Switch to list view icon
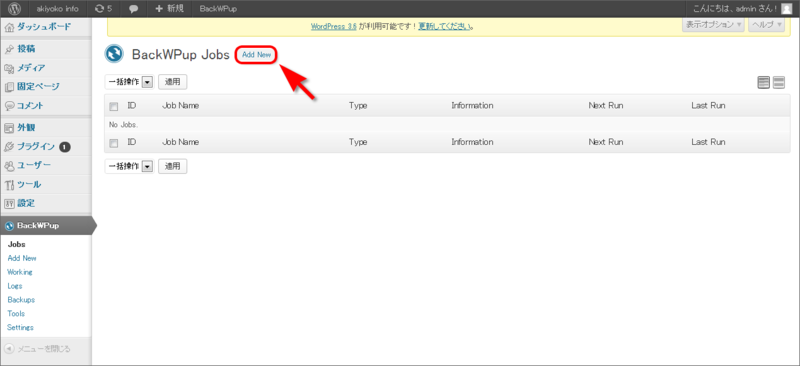 coord(764,83)
